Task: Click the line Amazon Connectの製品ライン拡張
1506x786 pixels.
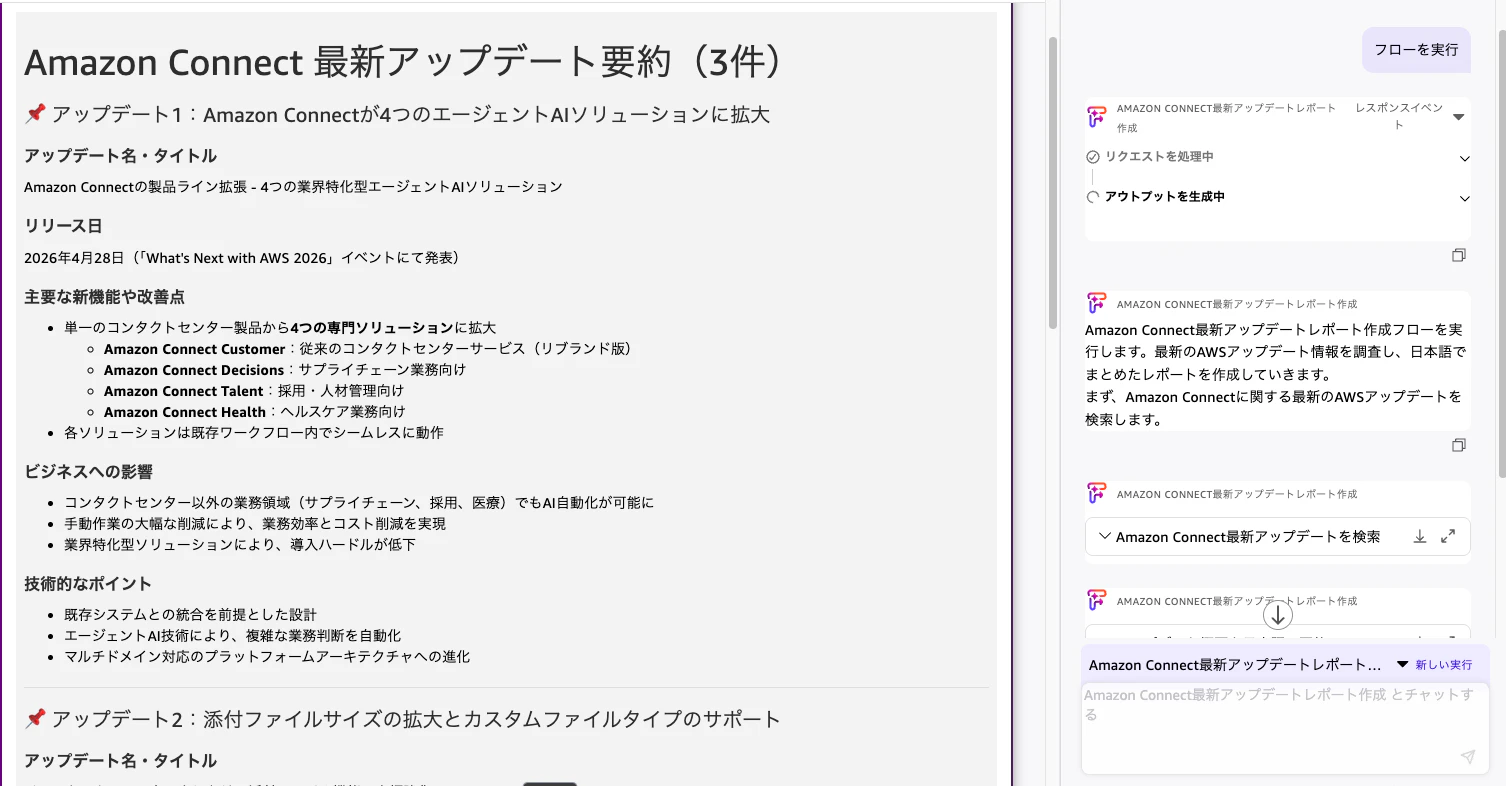Action: (x=293, y=187)
